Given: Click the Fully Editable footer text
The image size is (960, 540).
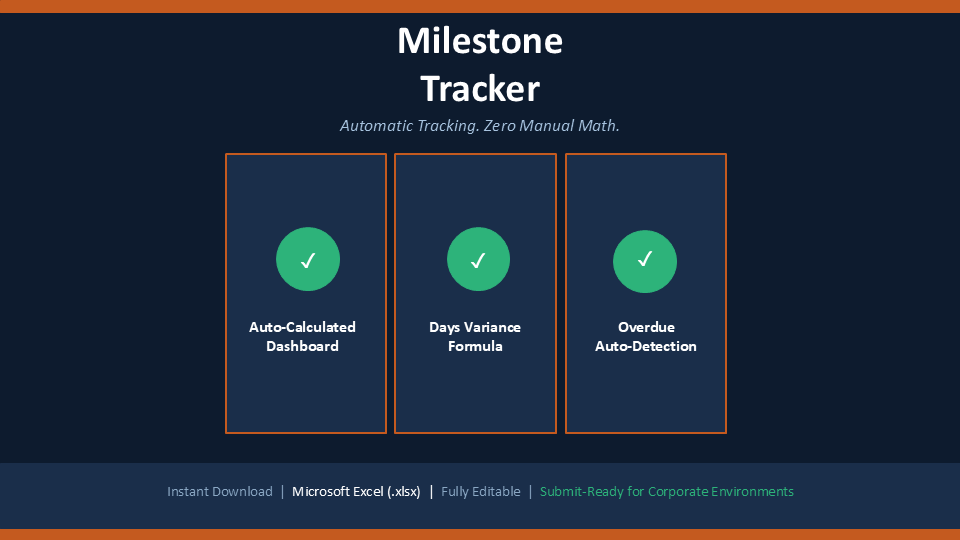Looking at the screenshot, I should pos(481,492).
